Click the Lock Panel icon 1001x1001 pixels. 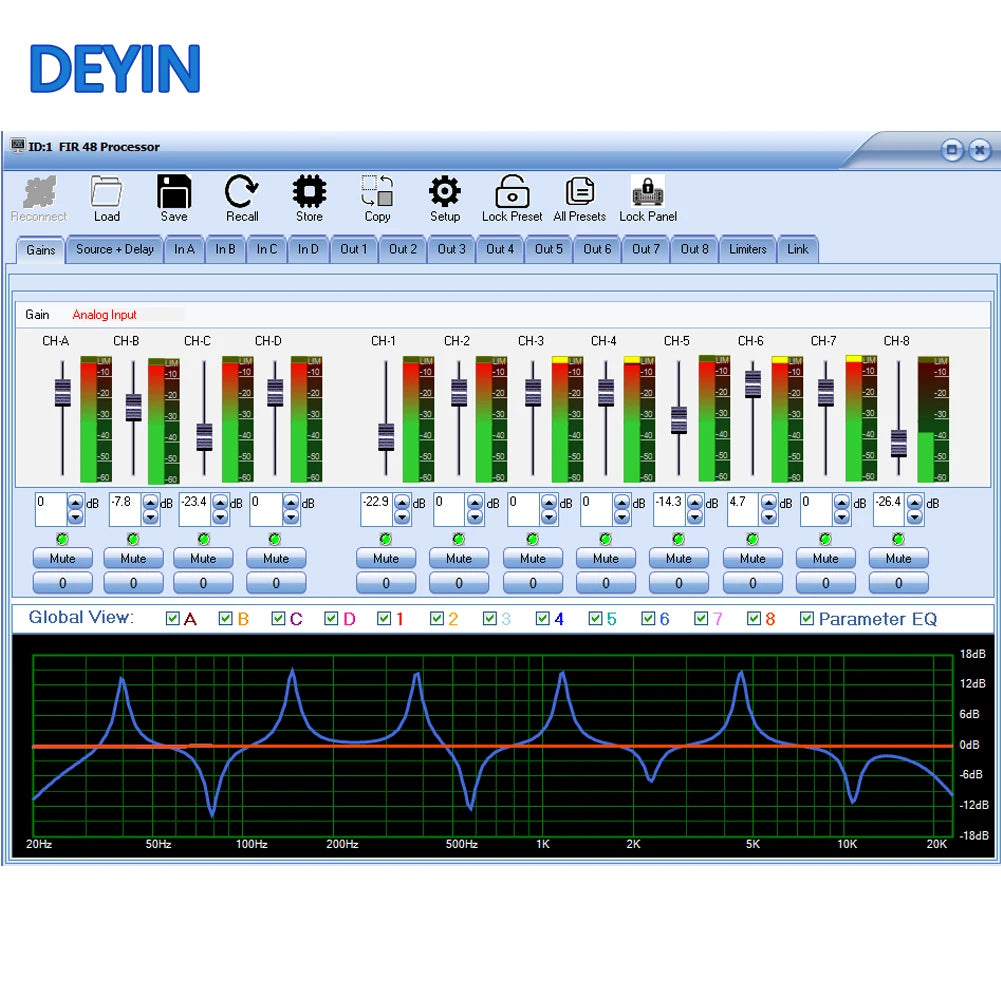(x=648, y=192)
